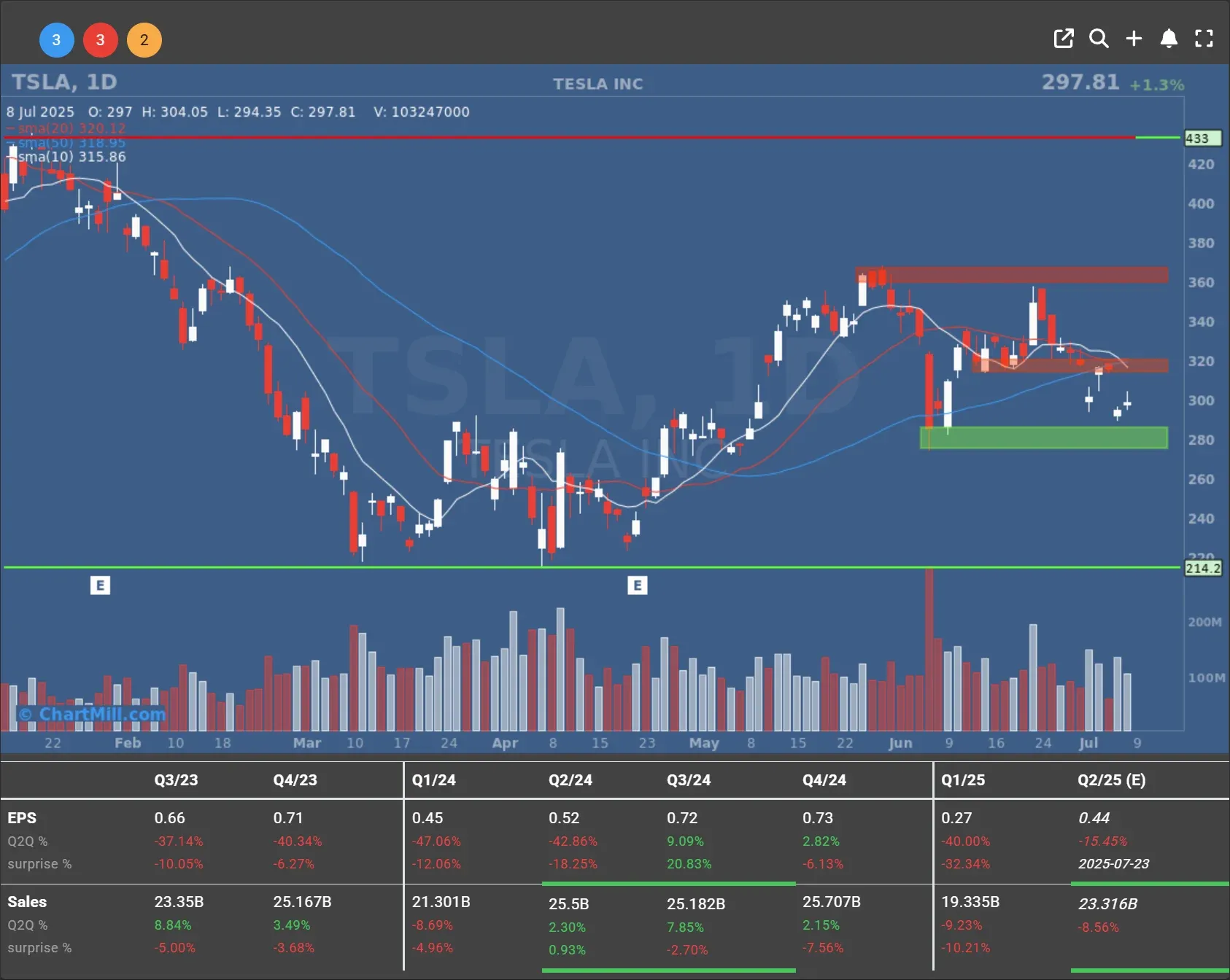Click EPS value 0.66 for Q3/23
The image size is (1230, 980).
[x=169, y=818]
